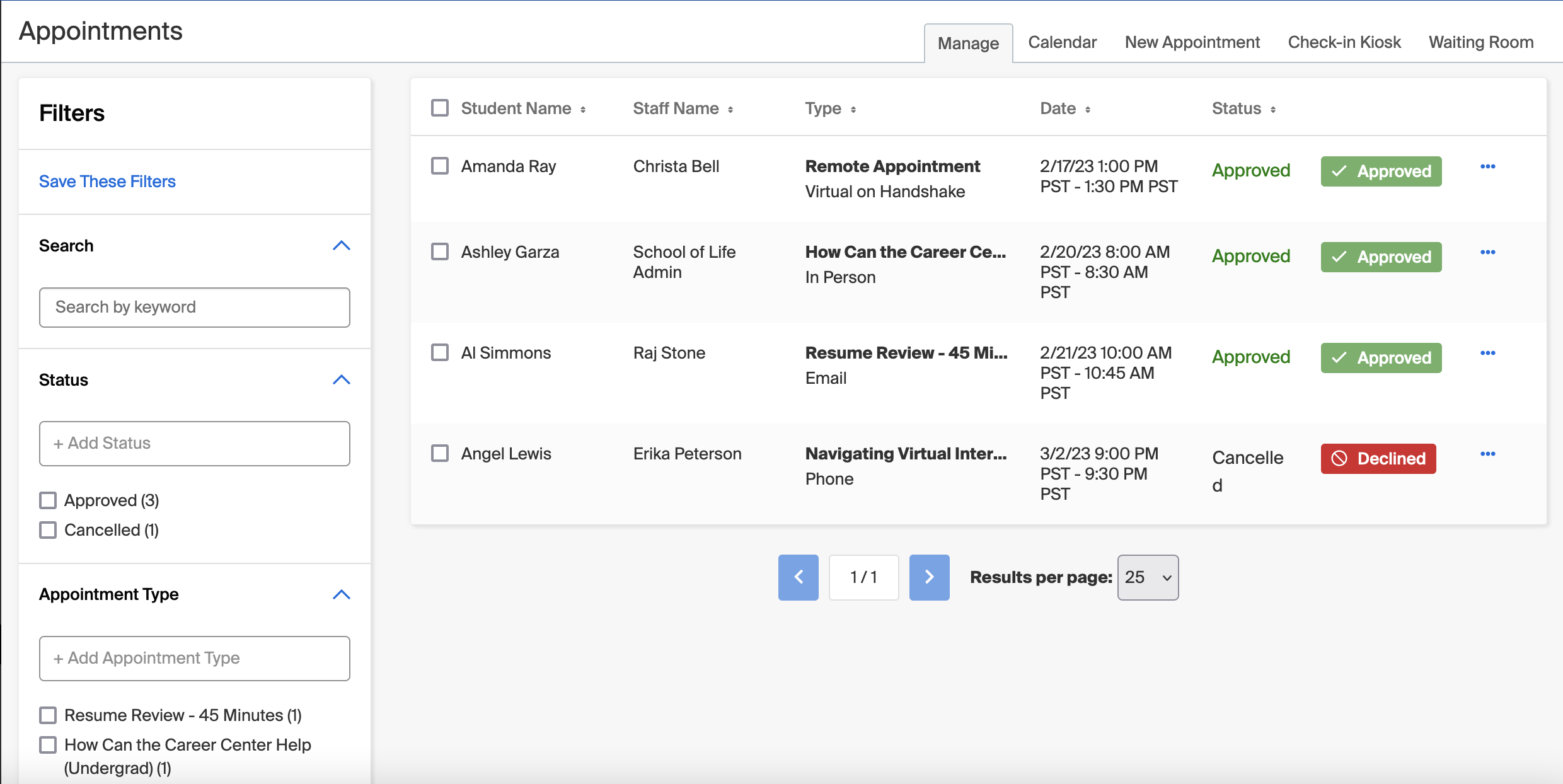Click staff name Erika Peterson
Image resolution: width=1563 pixels, height=784 pixels.
click(688, 454)
